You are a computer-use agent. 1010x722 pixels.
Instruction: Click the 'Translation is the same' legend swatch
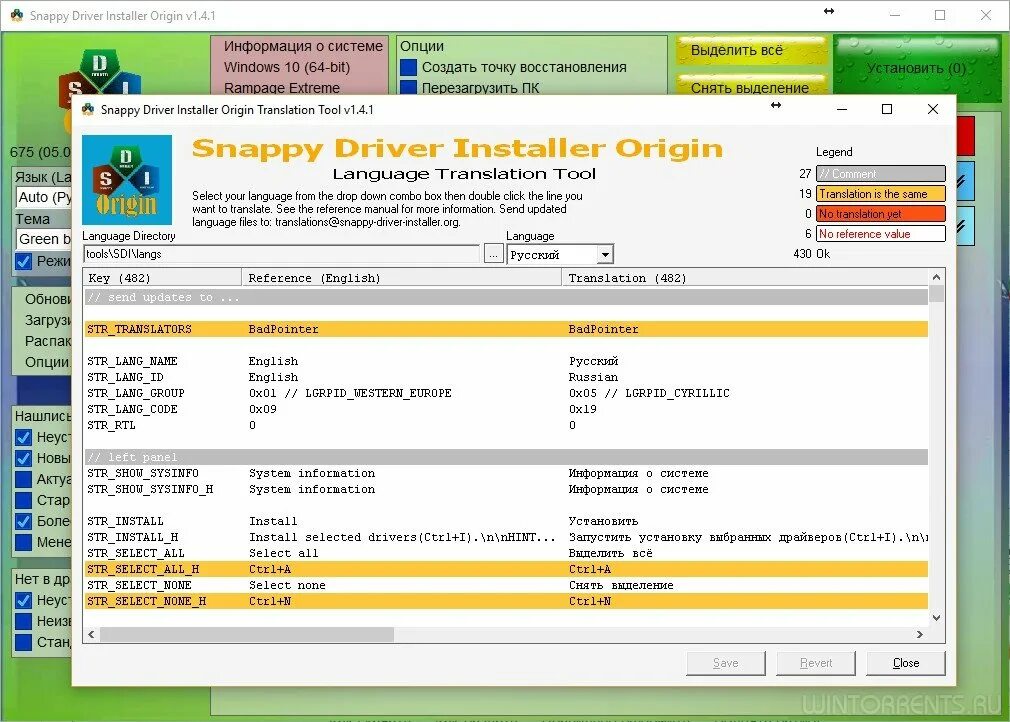point(881,194)
